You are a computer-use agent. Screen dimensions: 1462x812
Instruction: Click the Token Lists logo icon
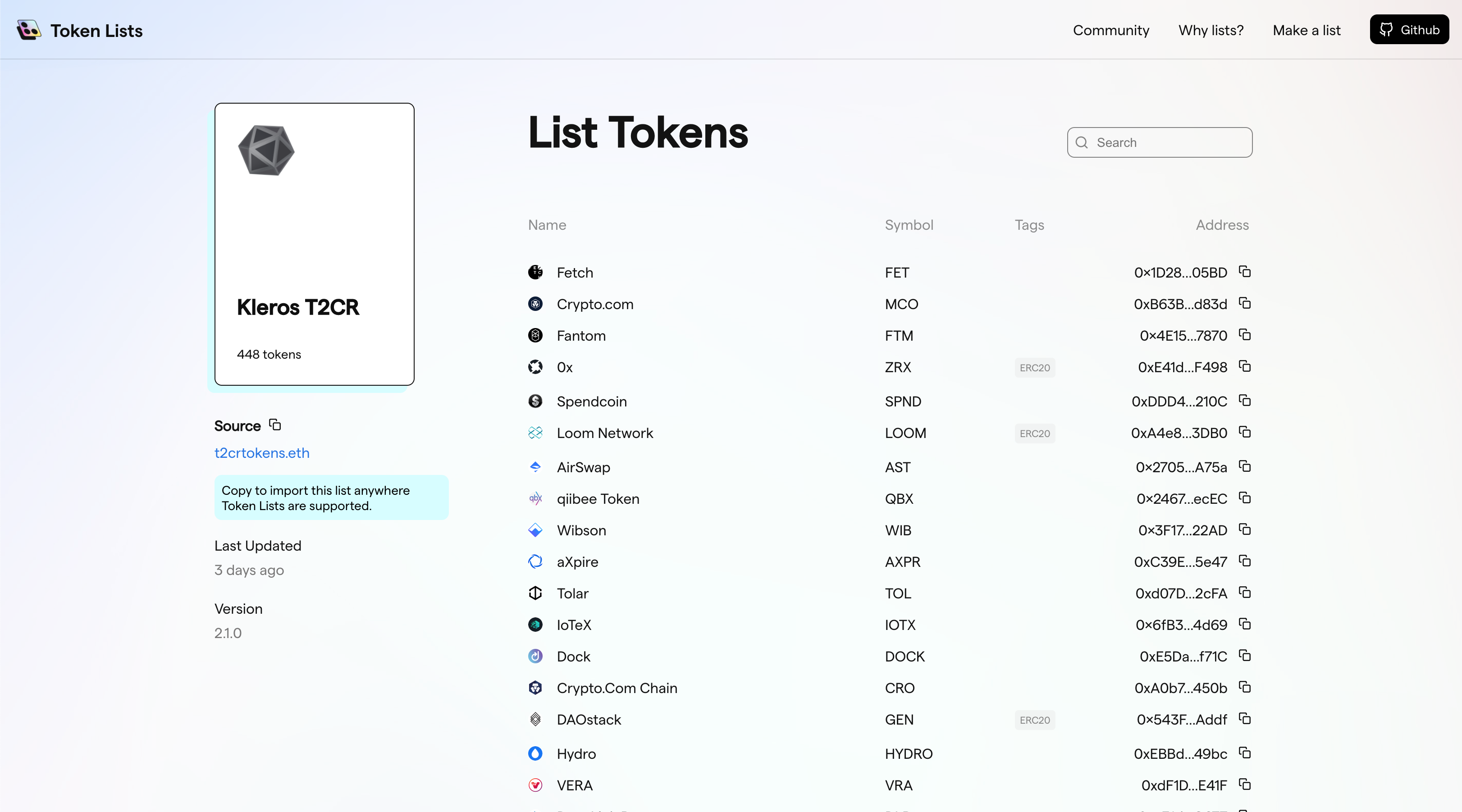pos(28,30)
